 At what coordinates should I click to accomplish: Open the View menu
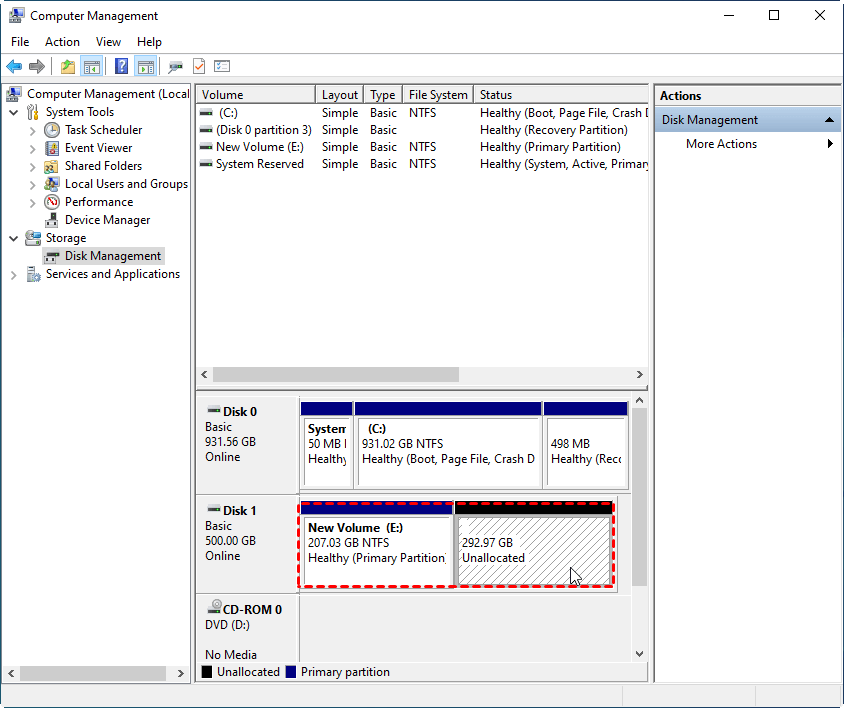pos(108,42)
